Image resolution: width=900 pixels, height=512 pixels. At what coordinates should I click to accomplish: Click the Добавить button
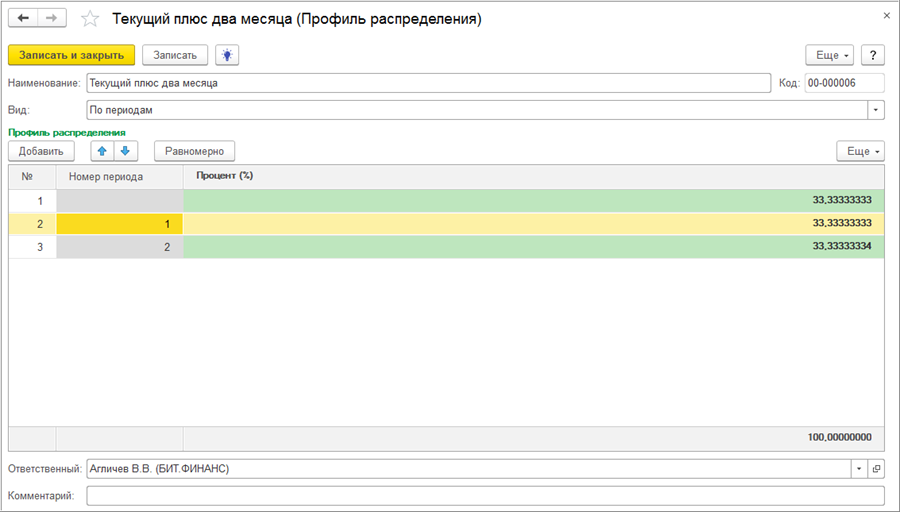[41, 151]
